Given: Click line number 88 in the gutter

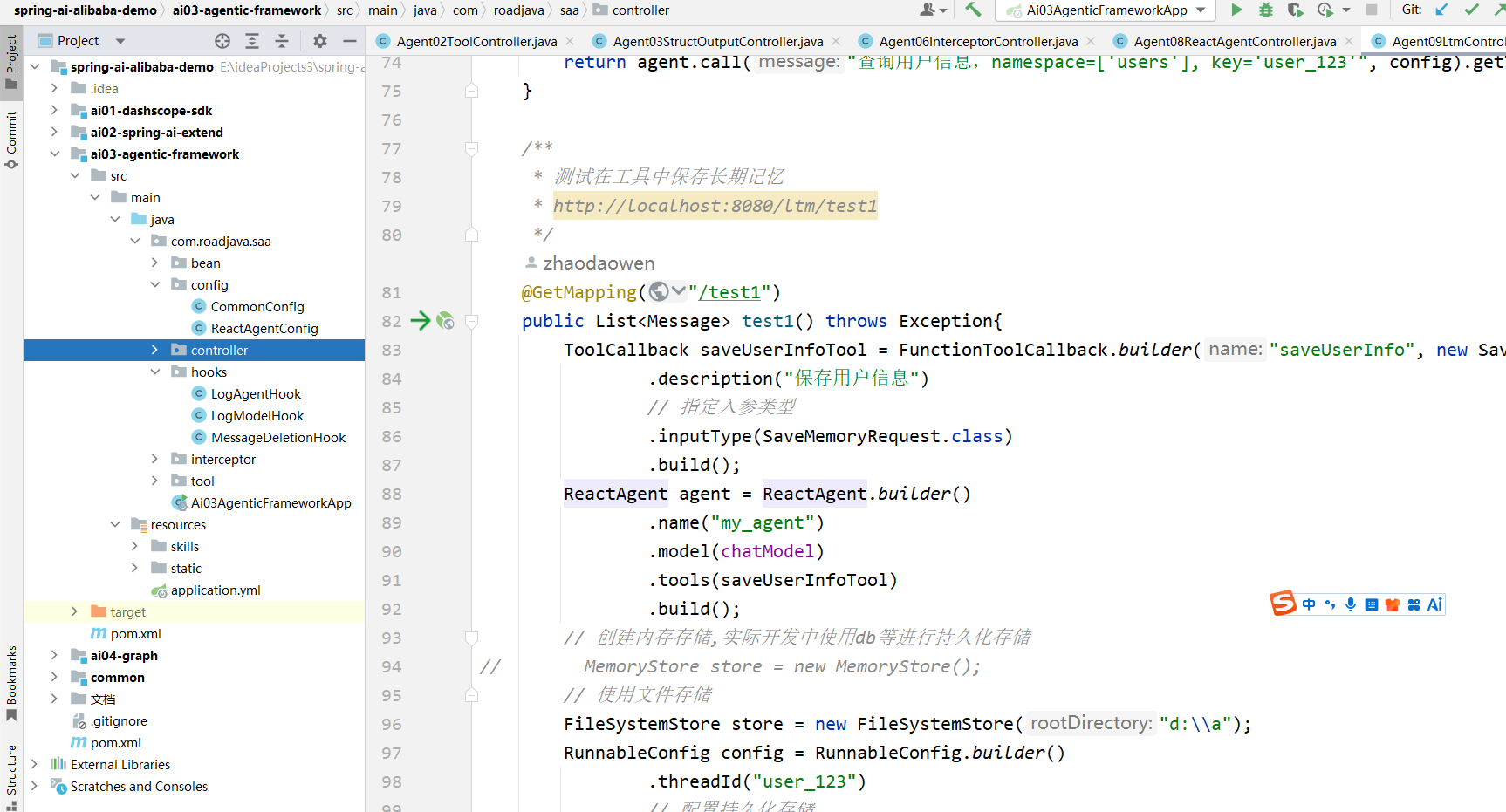Looking at the screenshot, I should (392, 494).
